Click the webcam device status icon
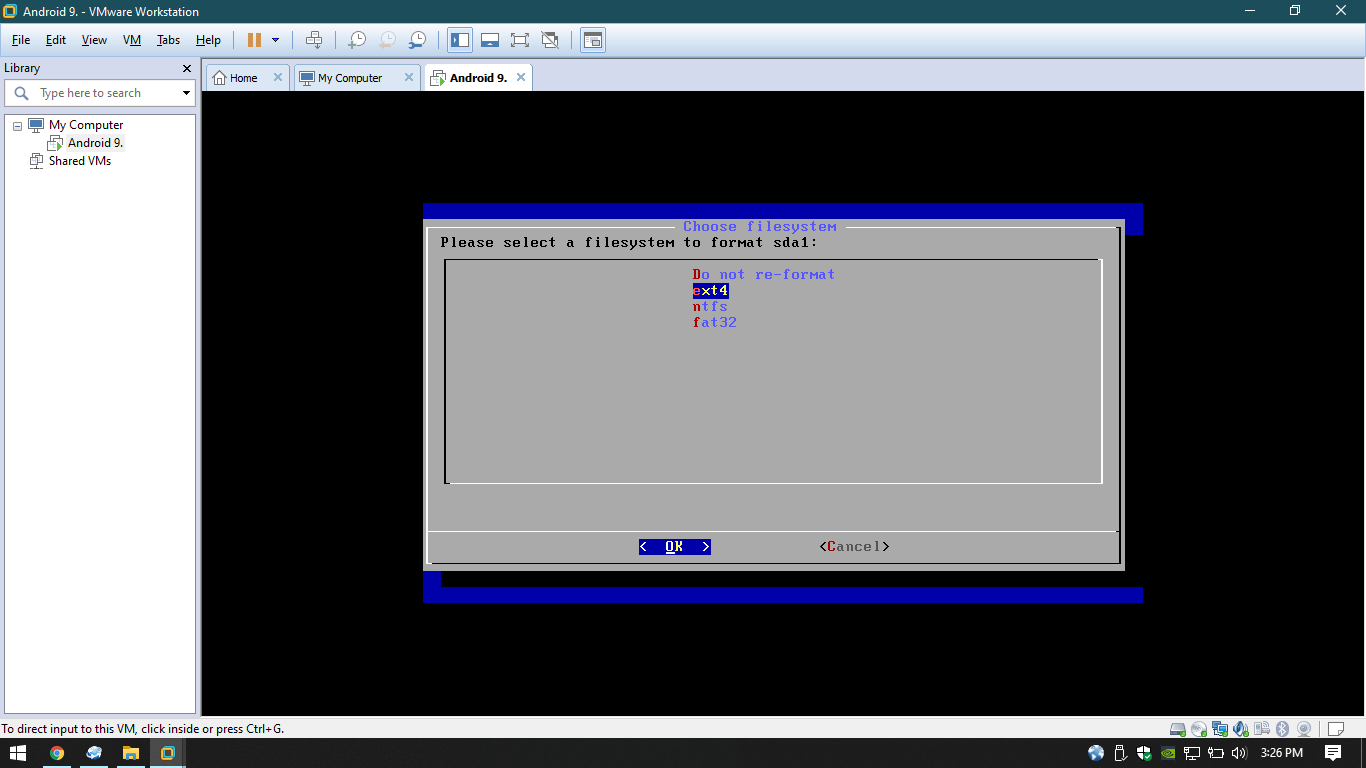This screenshot has width=1366, height=768. point(1304,729)
